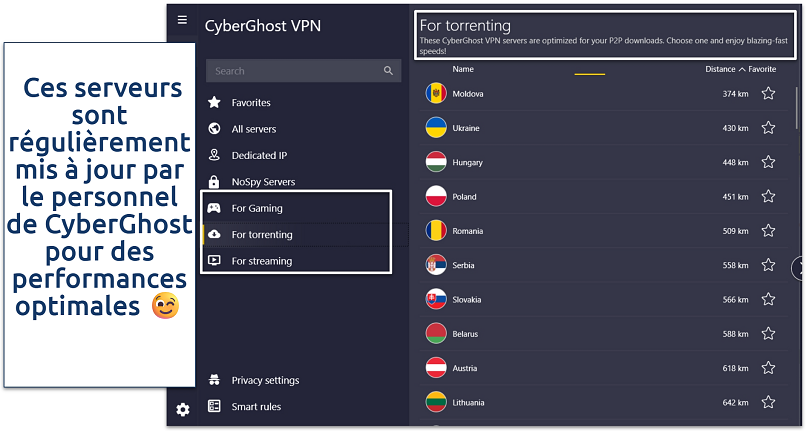Open the settings gear icon
Screen dimensions: 806x431
182,409
